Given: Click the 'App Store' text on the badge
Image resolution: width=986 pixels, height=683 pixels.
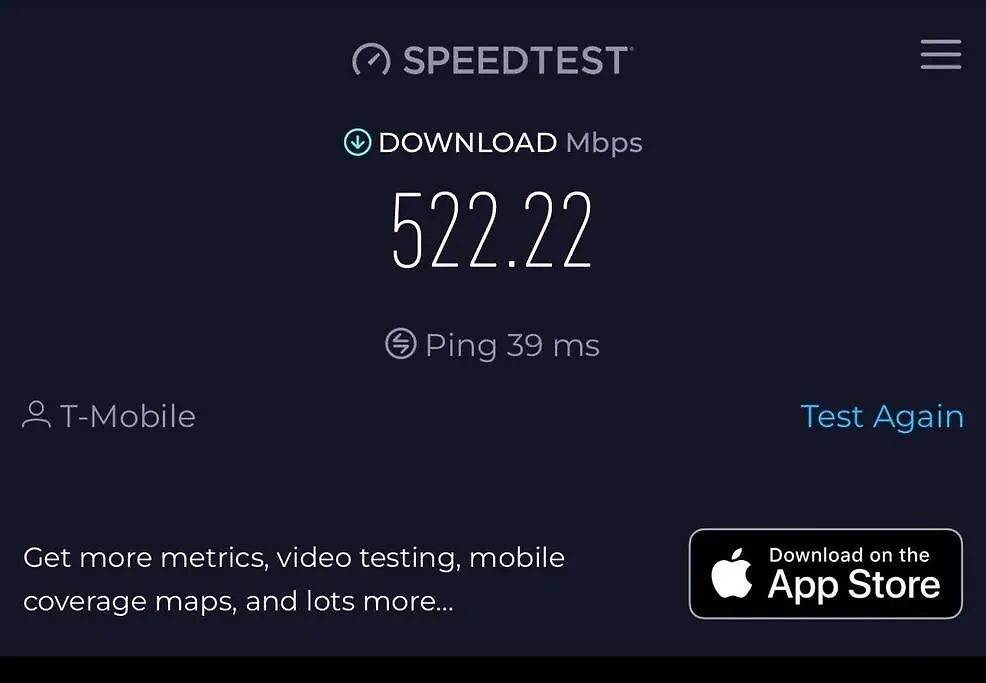Looking at the screenshot, I should tap(854, 586).
